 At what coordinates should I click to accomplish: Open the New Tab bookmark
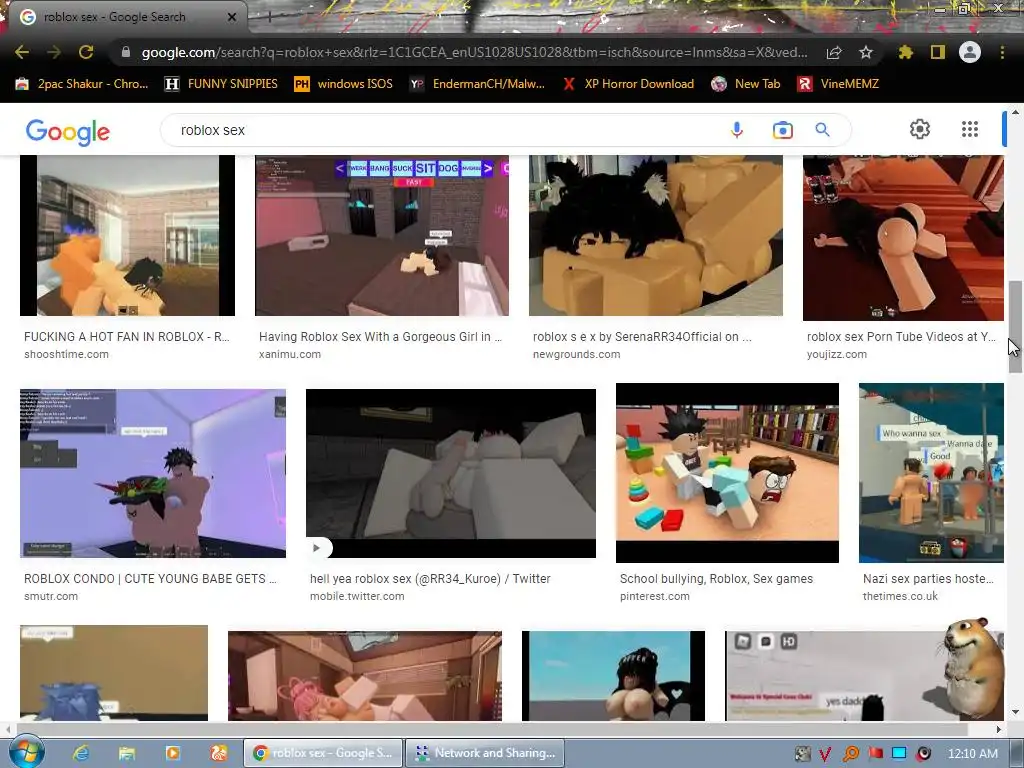coord(746,84)
